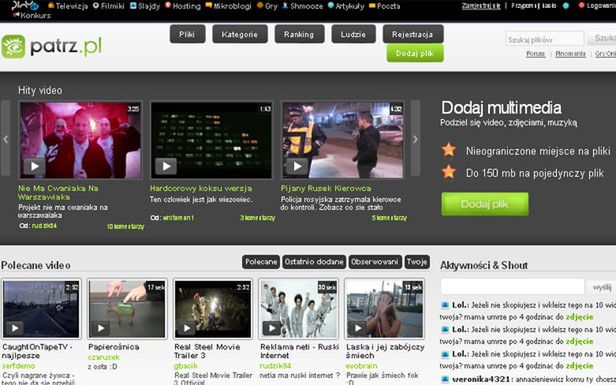Play the Pijany Rusek Kierowca video
616x385 pixels.
tap(297, 166)
